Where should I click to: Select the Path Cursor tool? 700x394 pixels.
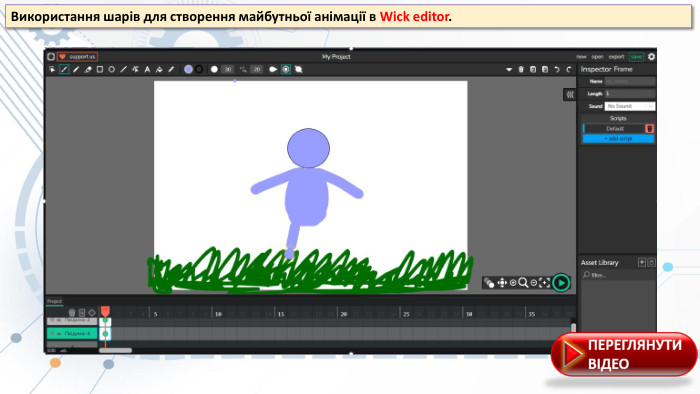pyautogui.click(x=135, y=69)
